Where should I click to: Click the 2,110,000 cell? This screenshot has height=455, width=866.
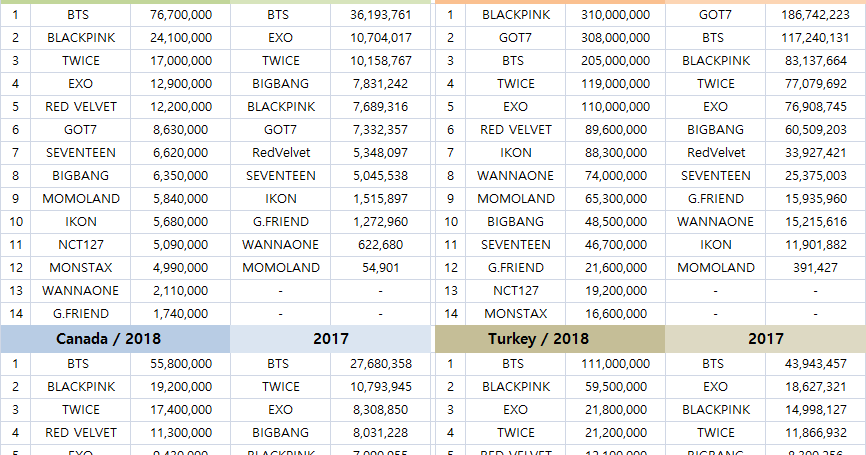click(x=181, y=291)
